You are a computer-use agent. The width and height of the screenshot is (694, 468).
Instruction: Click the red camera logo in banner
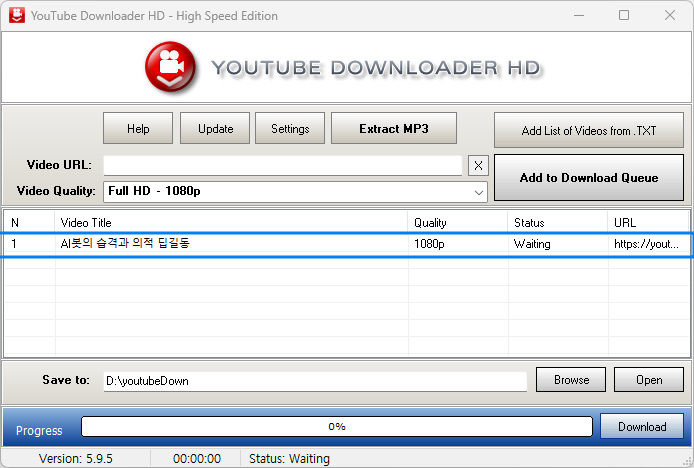pos(170,67)
